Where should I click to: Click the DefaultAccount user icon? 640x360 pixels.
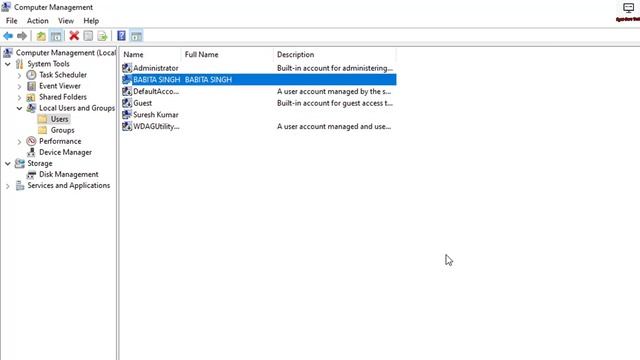[x=127, y=91]
